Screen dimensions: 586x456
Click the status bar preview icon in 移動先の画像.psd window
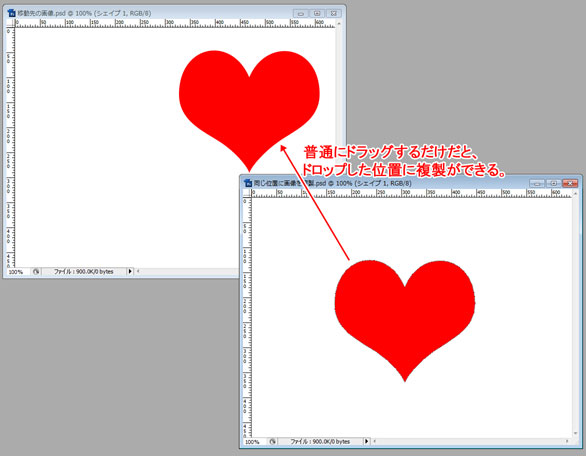36,272
